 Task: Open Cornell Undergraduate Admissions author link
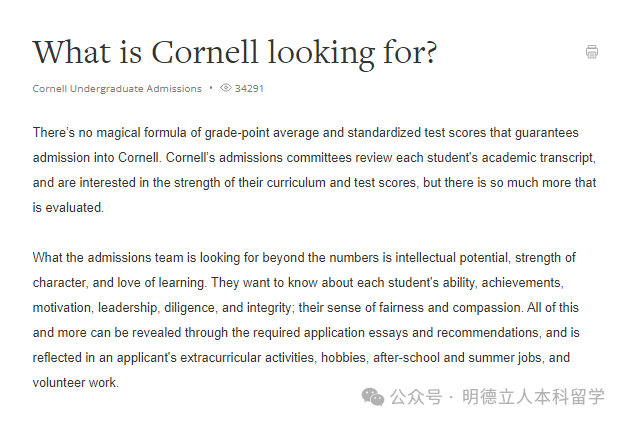117,88
